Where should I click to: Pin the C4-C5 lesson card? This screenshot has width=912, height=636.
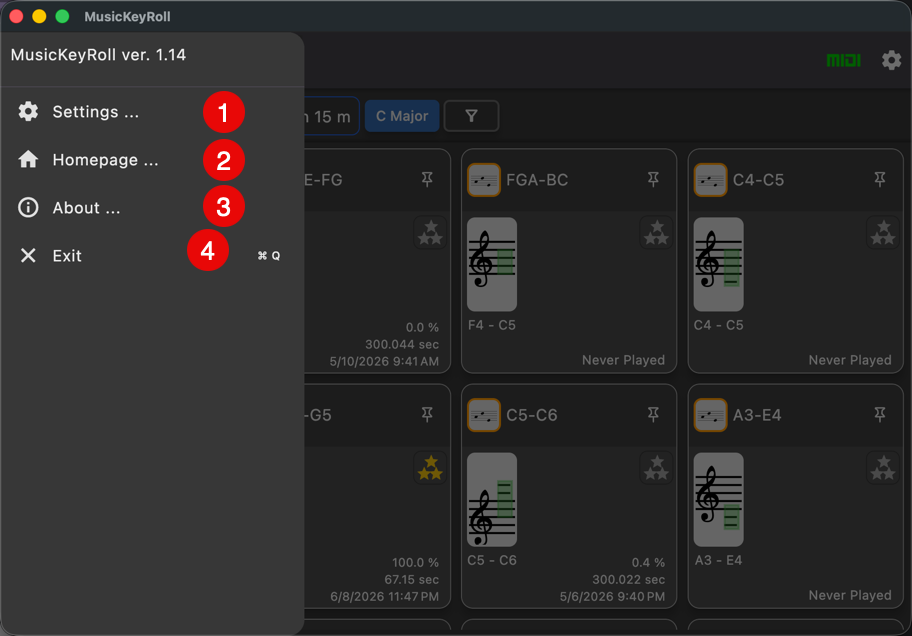[x=880, y=179]
